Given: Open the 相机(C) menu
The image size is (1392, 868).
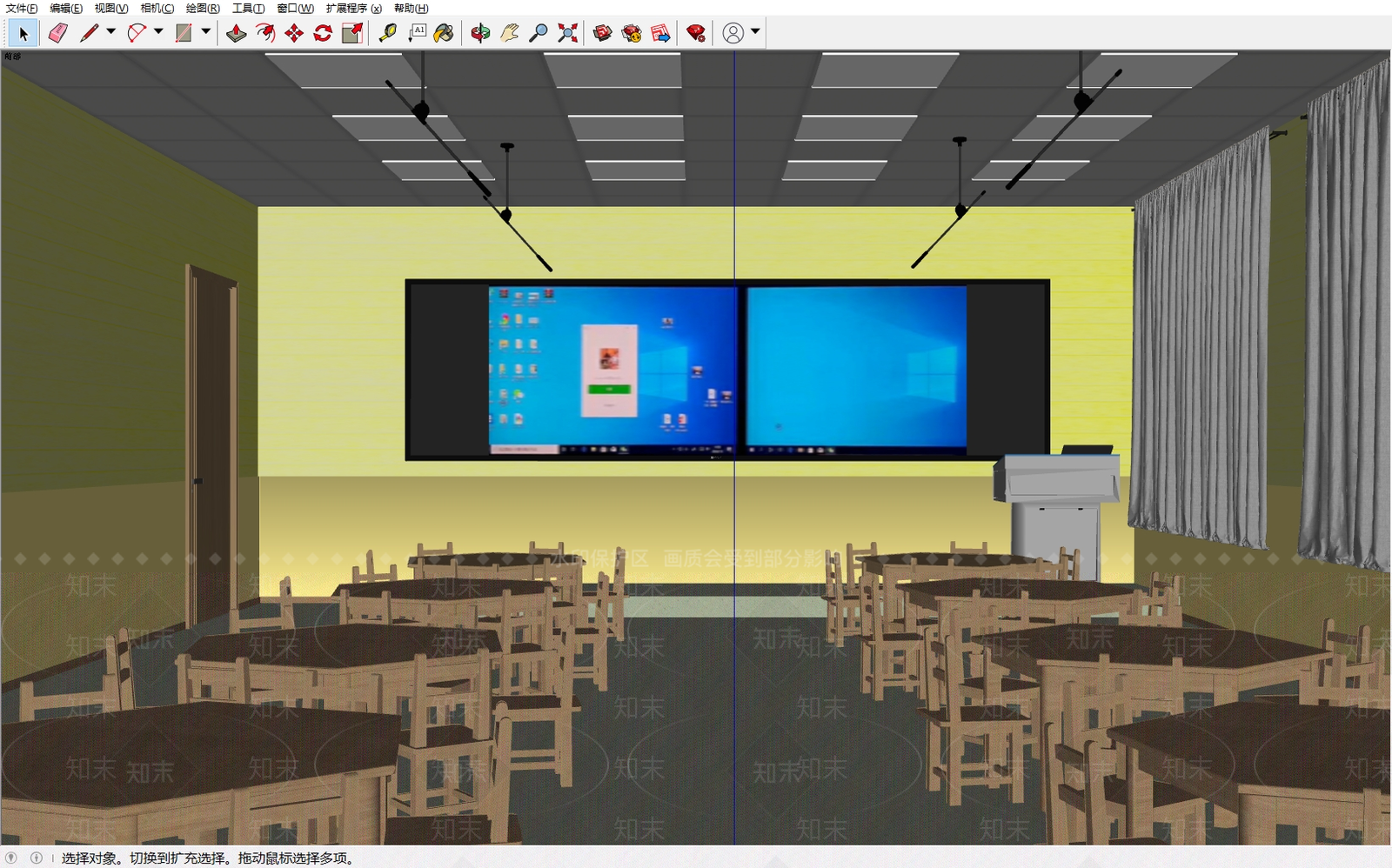Looking at the screenshot, I should point(157,8).
